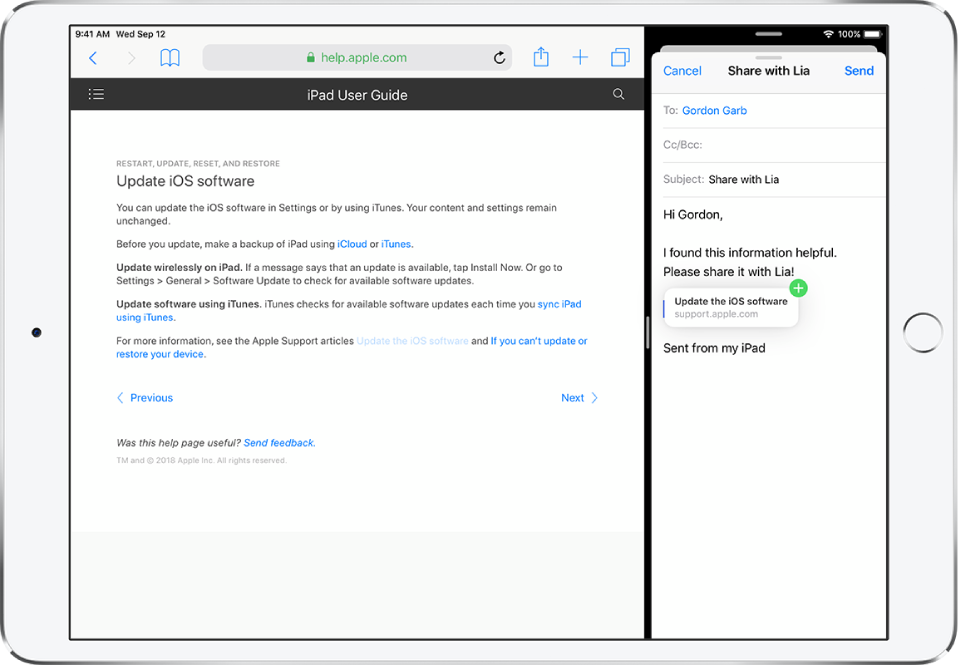Open the iTunes link in the article
Screen dimensions: 960x665
pyautogui.click(x=396, y=243)
